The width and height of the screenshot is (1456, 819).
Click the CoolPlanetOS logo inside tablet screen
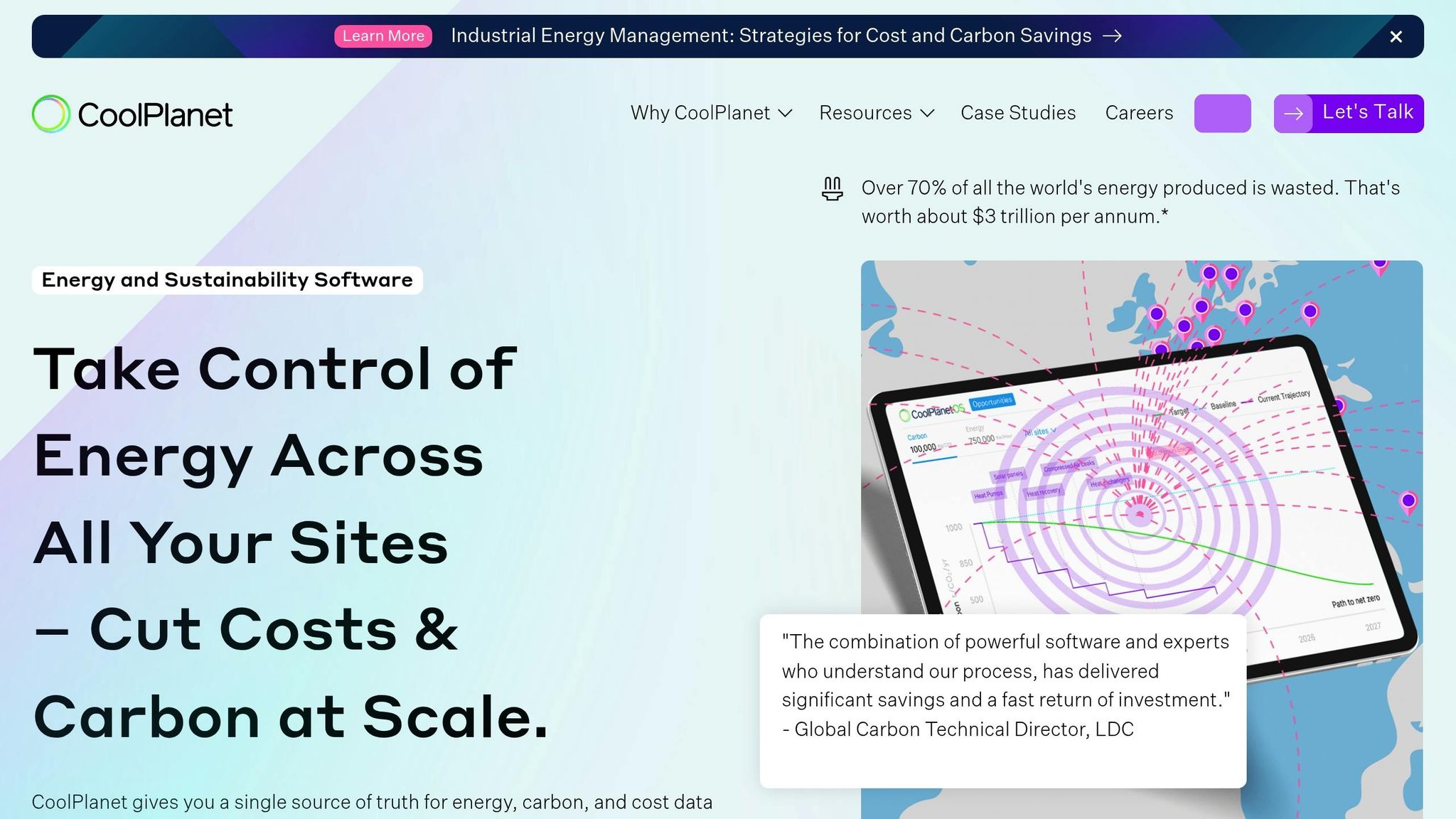(x=932, y=412)
